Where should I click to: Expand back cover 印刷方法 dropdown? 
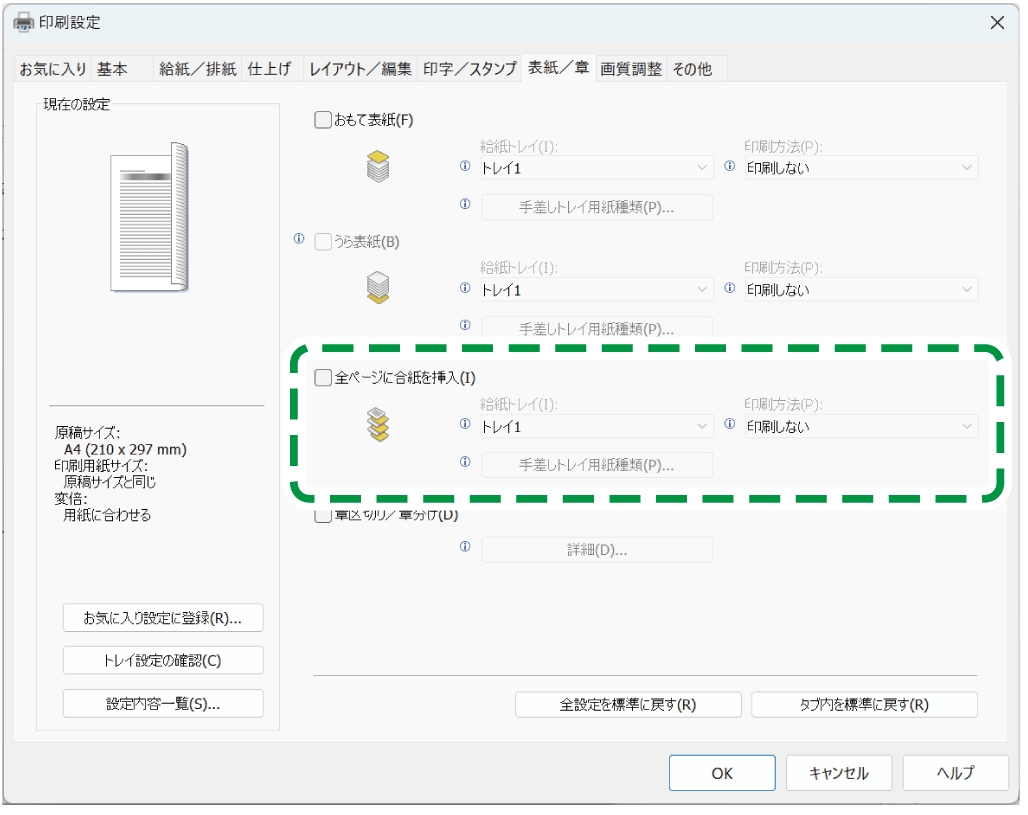[x=860, y=290]
